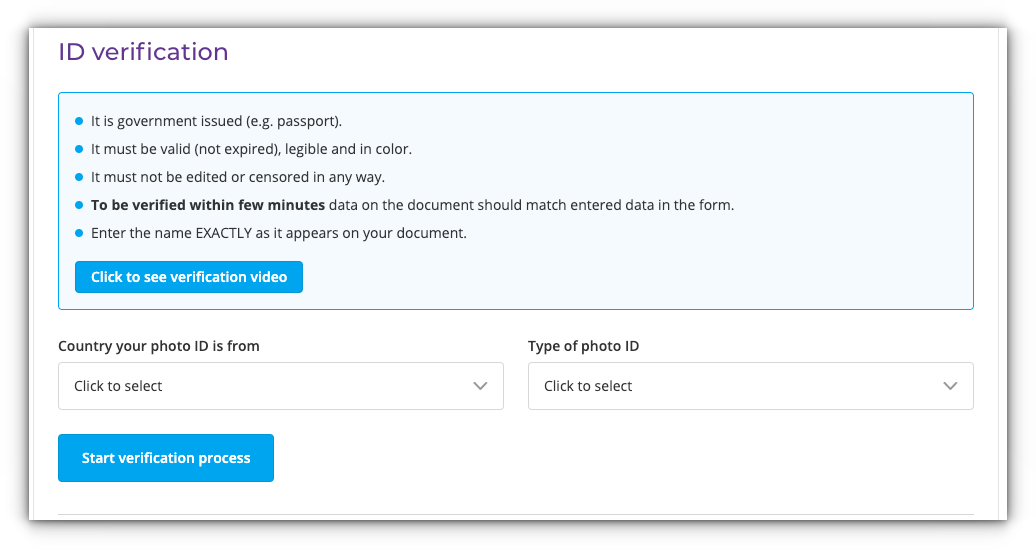Viewport: 1036px width, 550px height.
Task: Click the must not be edited or censored text
Action: tap(238, 177)
